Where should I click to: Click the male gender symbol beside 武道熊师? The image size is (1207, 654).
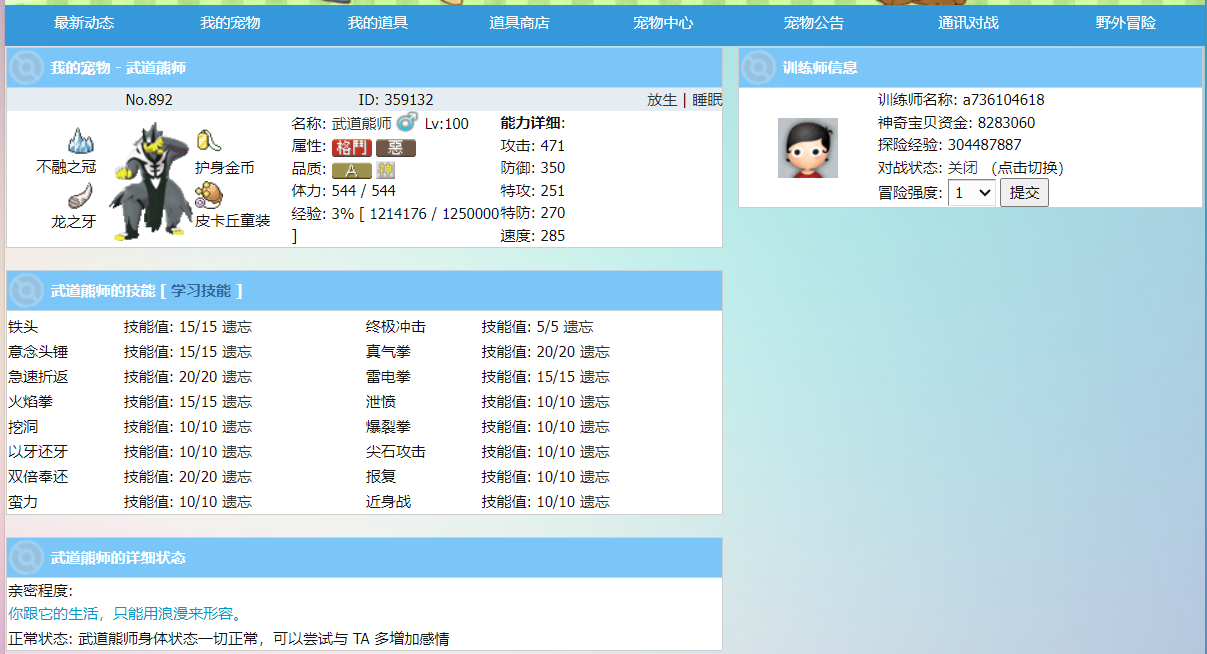click(x=407, y=122)
